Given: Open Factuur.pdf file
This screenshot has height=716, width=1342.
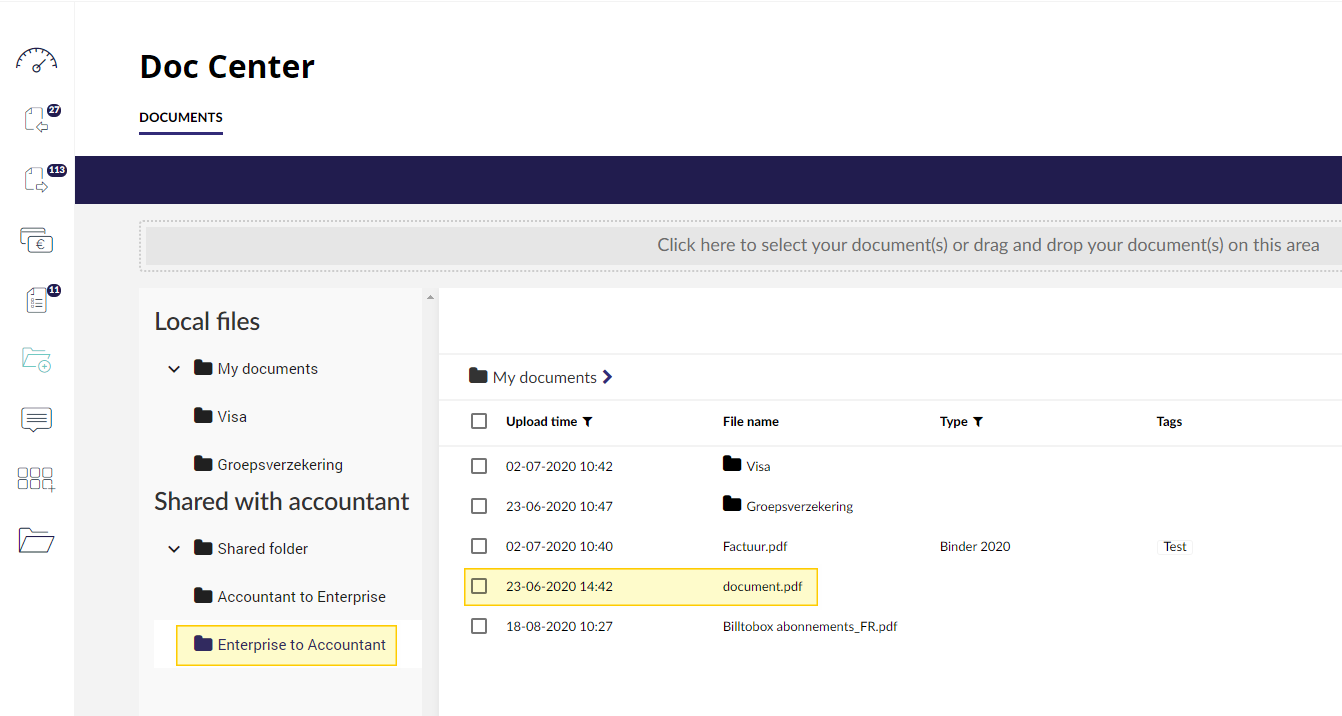Looking at the screenshot, I should coord(755,546).
